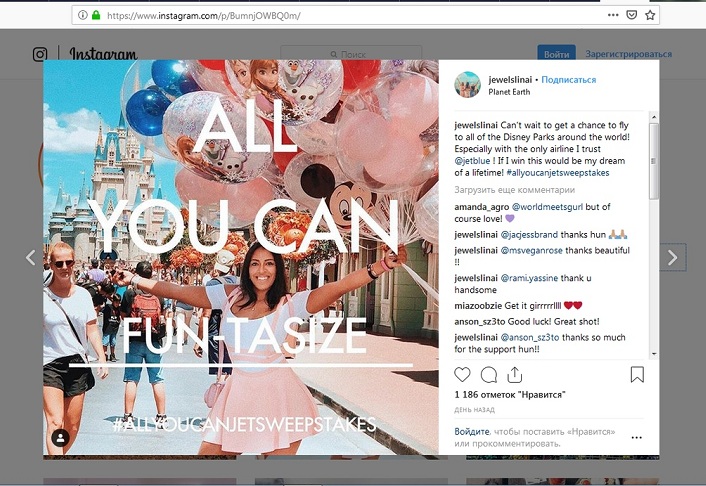706x486 pixels.
Task: Open the @rami.yassine mention
Action: pyautogui.click(x=530, y=278)
